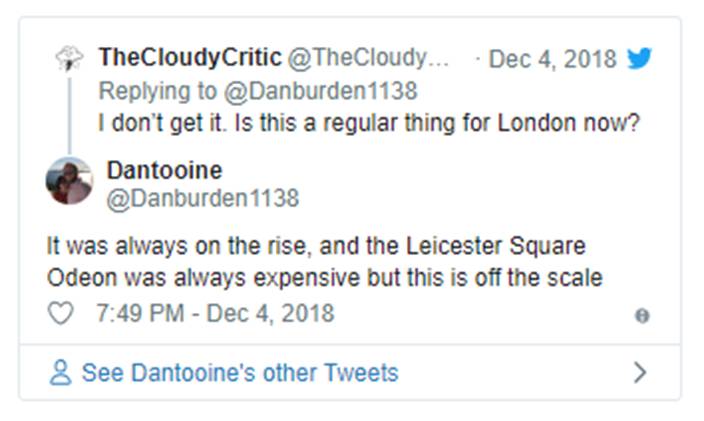Click the @Danburden1138 handle under Dantooine
704x421 pixels.
(x=202, y=198)
